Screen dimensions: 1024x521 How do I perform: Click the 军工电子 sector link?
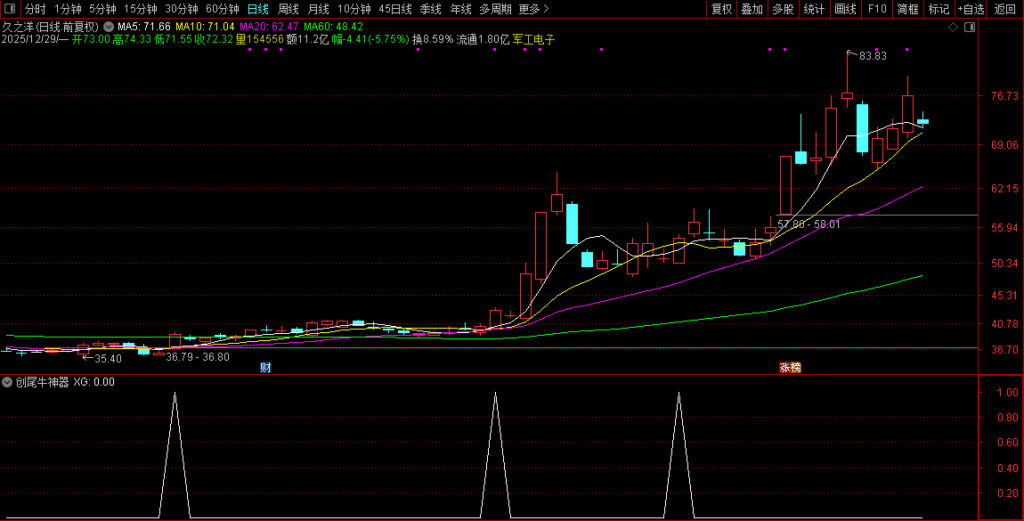click(534, 40)
